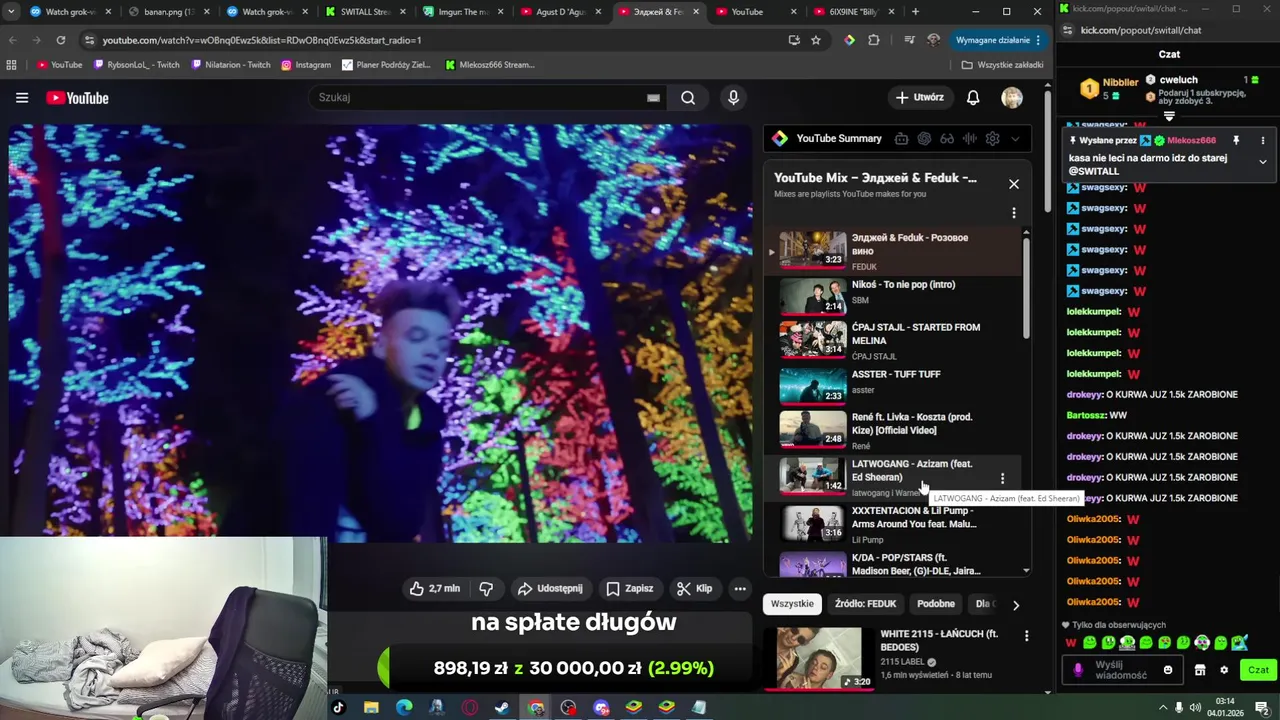1280x720 pixels.
Task: Click the Wymagane działanie button
Action: coord(999,40)
